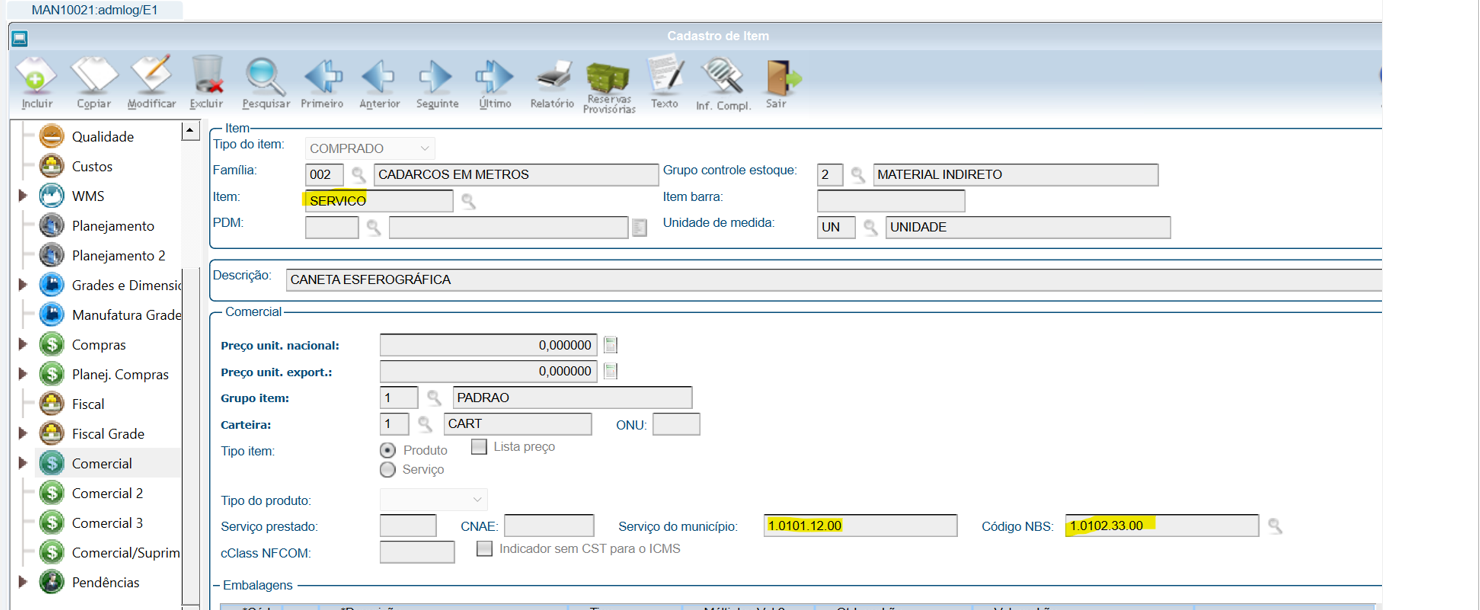Viewport: 1480px width, 610px height.
Task: Click lookup magnifier for Grupo item
Action: pyautogui.click(x=434, y=398)
